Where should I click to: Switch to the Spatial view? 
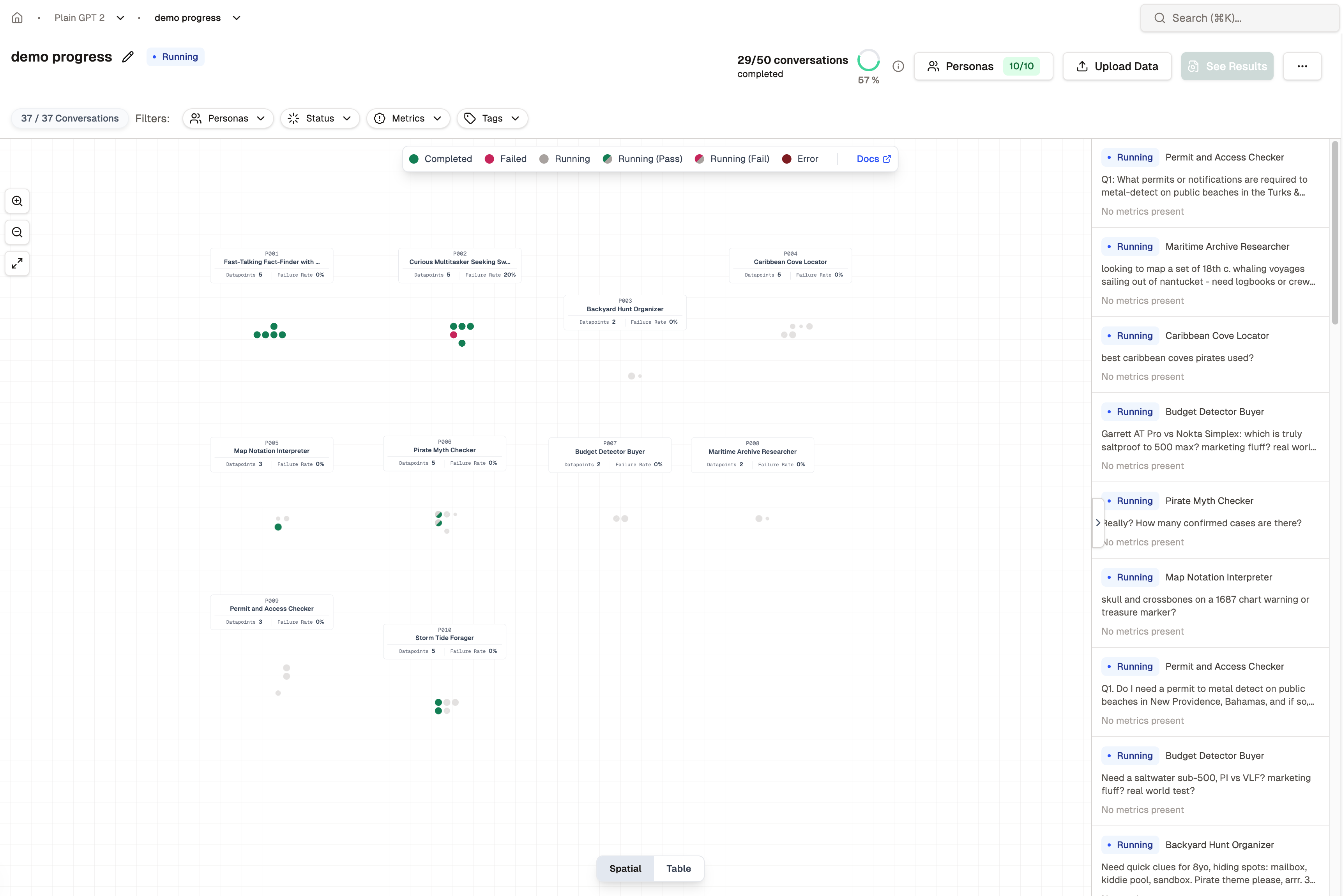pyautogui.click(x=625, y=868)
